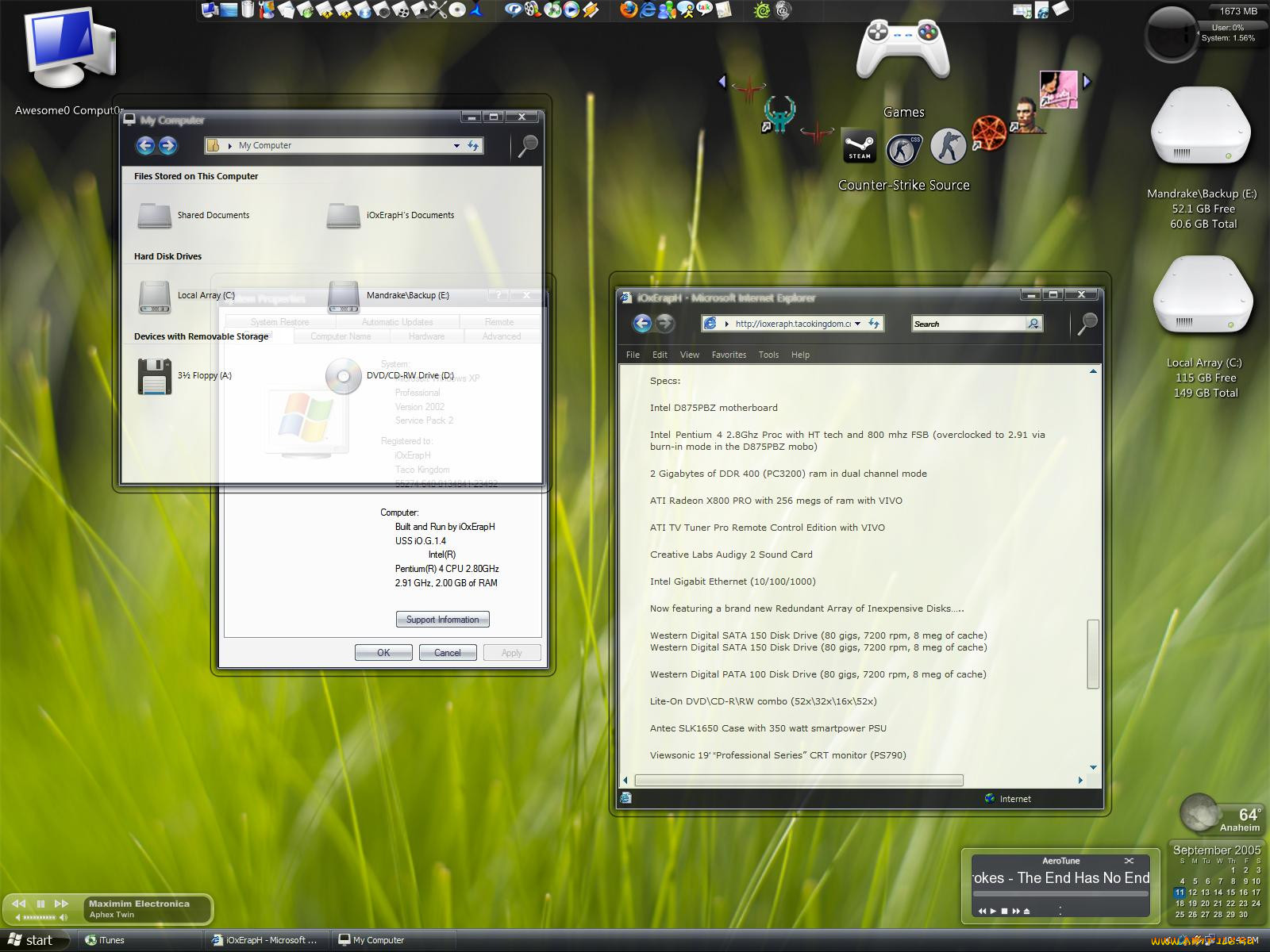The height and width of the screenshot is (952, 1270).
Task: Launch Firefox from the top dock
Action: (x=629, y=10)
